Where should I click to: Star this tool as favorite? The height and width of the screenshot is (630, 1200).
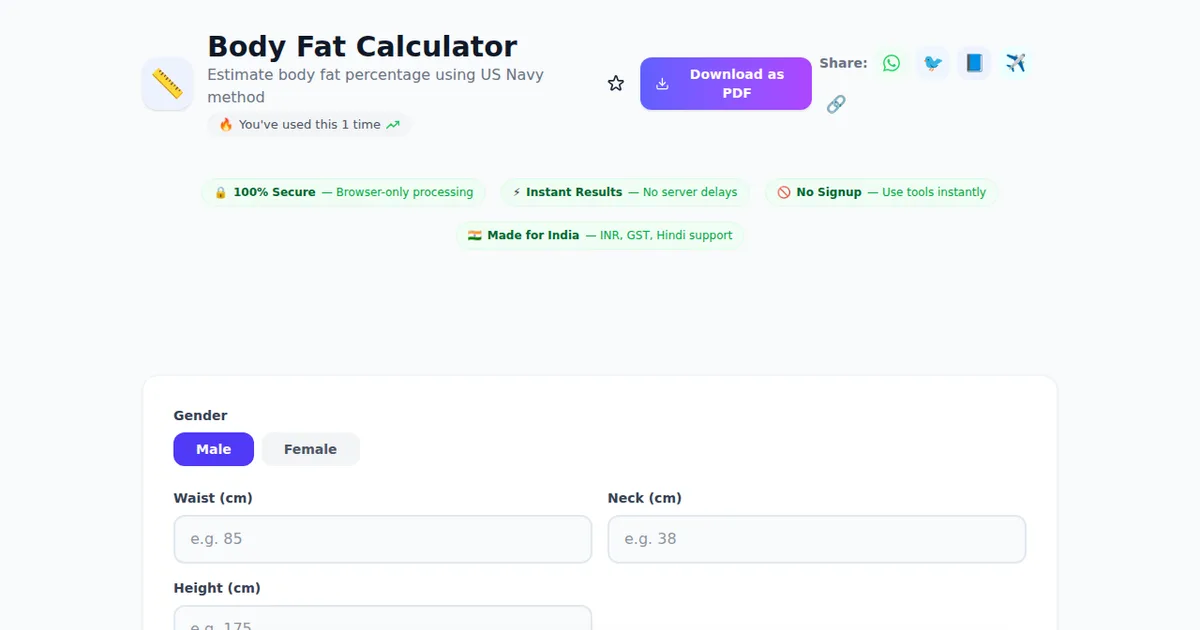click(x=616, y=84)
